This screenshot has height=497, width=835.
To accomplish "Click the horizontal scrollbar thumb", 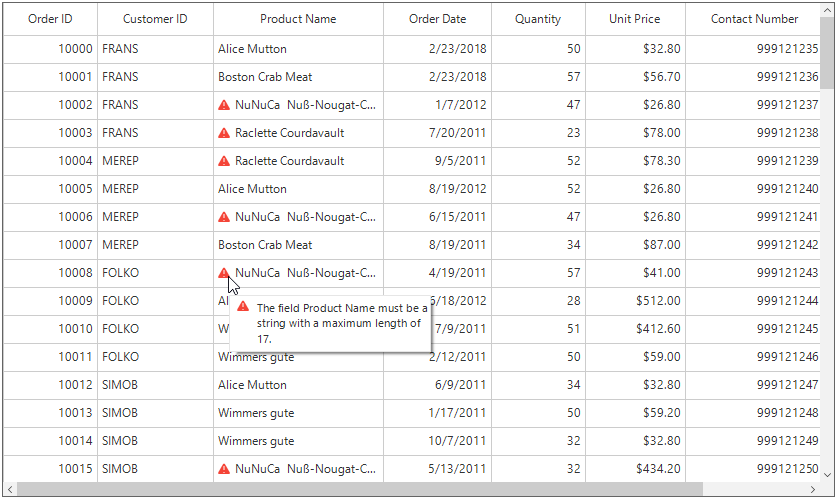I will click(360, 489).
